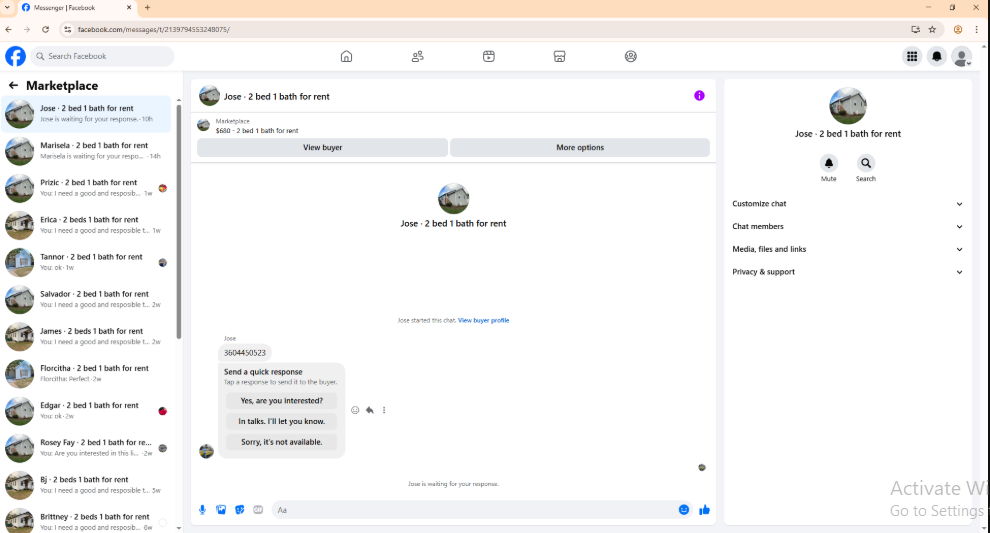Click phone number message 3604450523
Image resolution: width=990 pixels, height=533 pixels.
[245, 353]
